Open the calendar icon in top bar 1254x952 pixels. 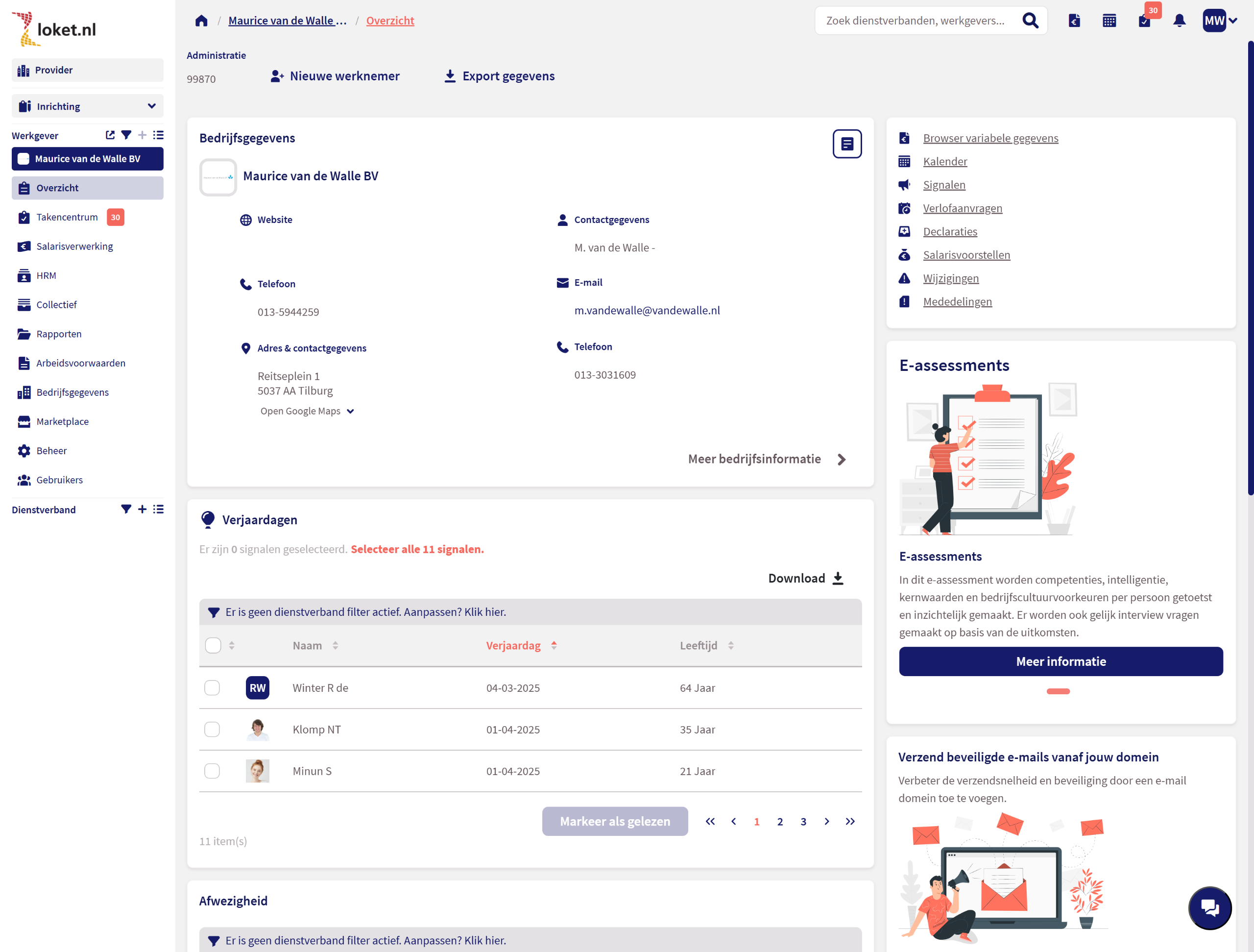(x=1109, y=21)
